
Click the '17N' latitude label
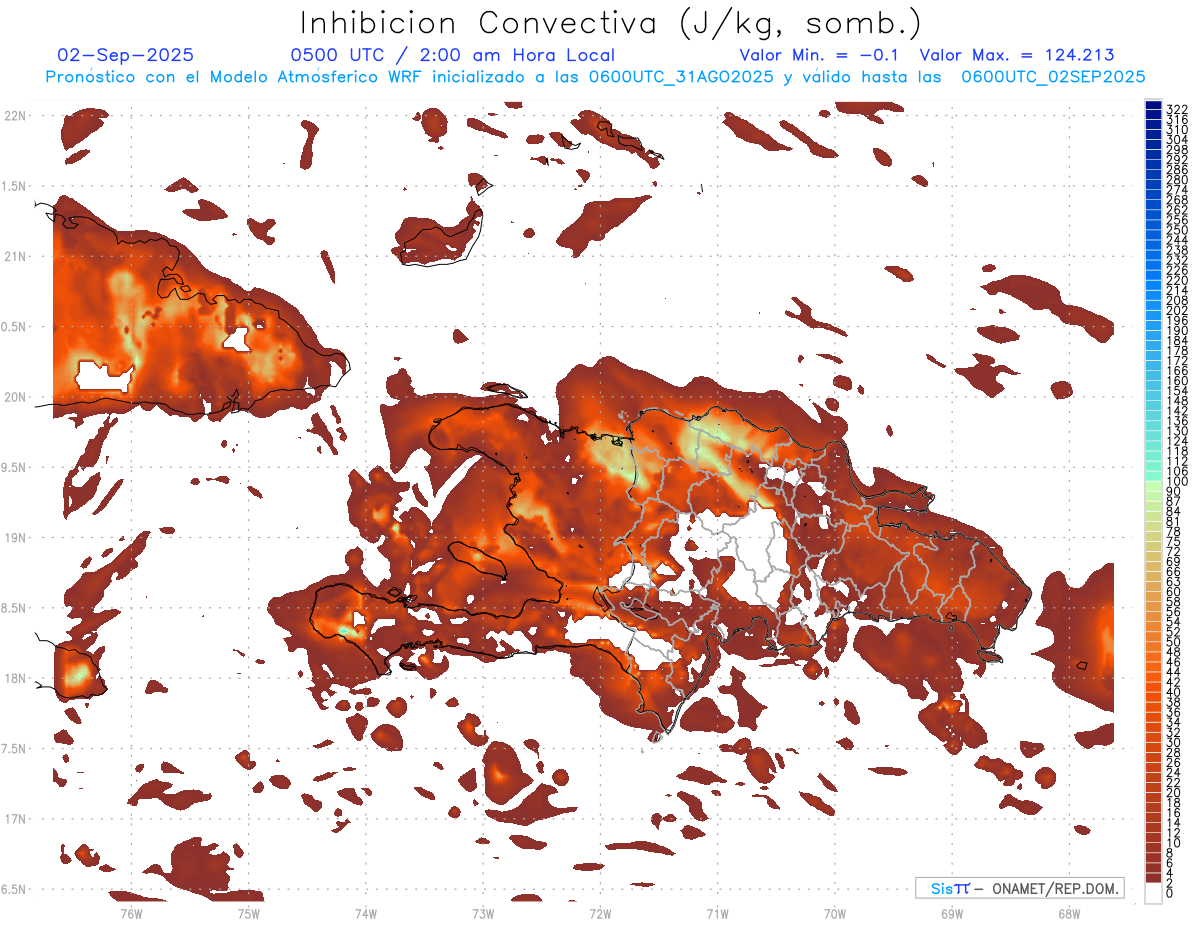(14, 819)
